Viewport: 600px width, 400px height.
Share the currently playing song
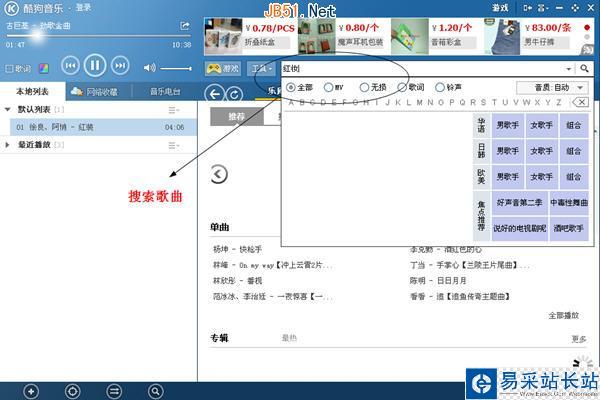[x=185, y=26]
